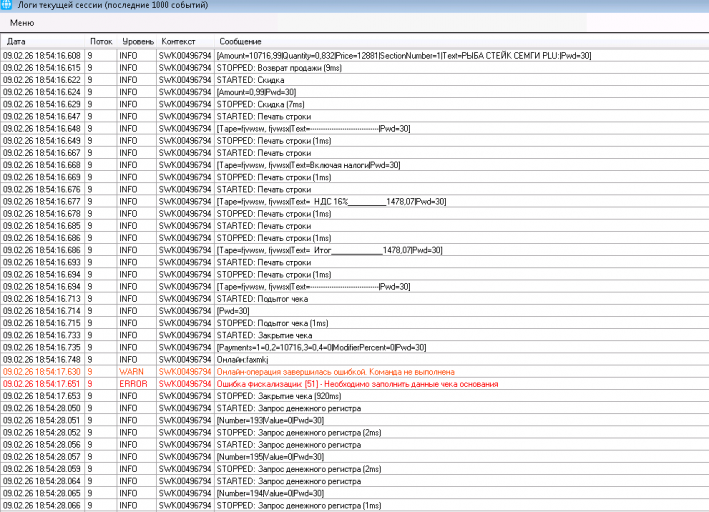709x512 pixels.
Task: Select message '[Amount=0,99|Pwd=30]'
Action: click(256, 92)
